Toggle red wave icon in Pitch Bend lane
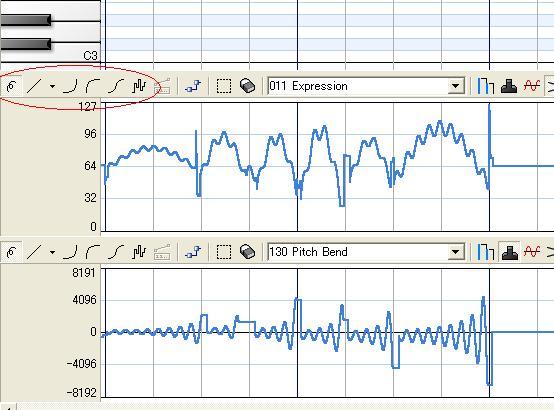This screenshot has height=410, width=554. 532,252
